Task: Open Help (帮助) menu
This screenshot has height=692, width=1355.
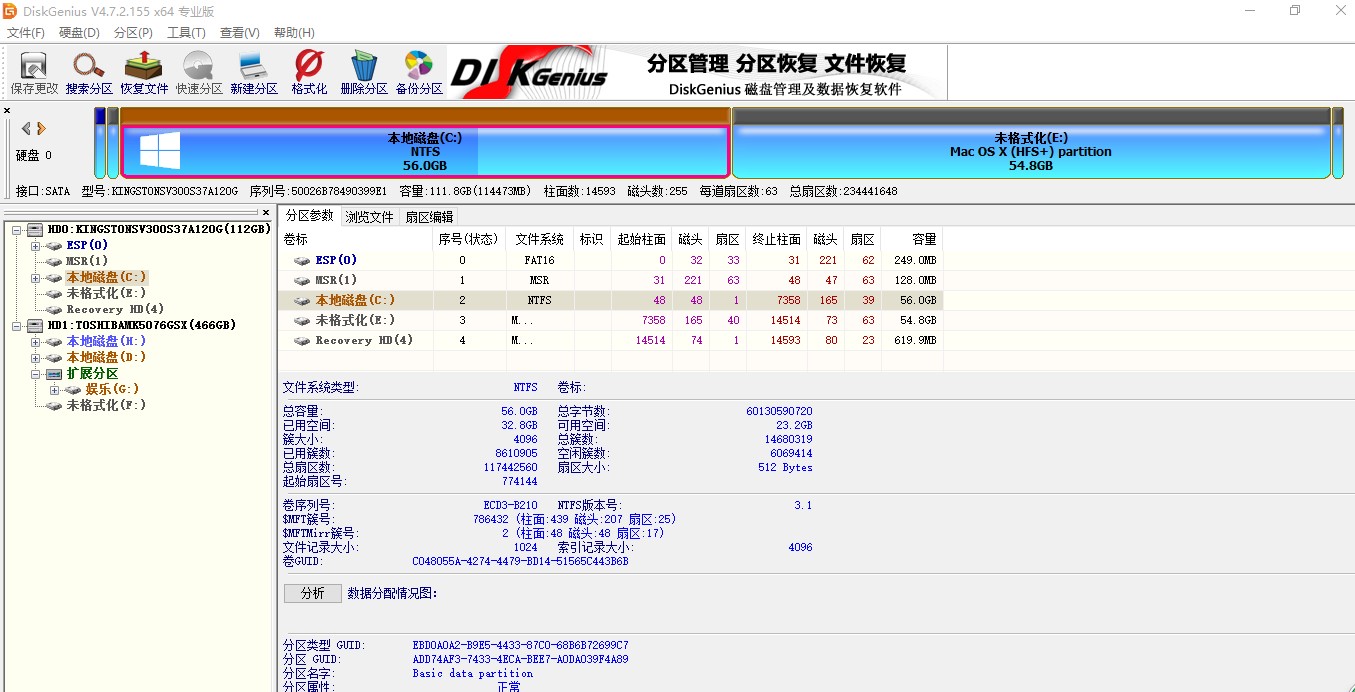Action: [294, 33]
